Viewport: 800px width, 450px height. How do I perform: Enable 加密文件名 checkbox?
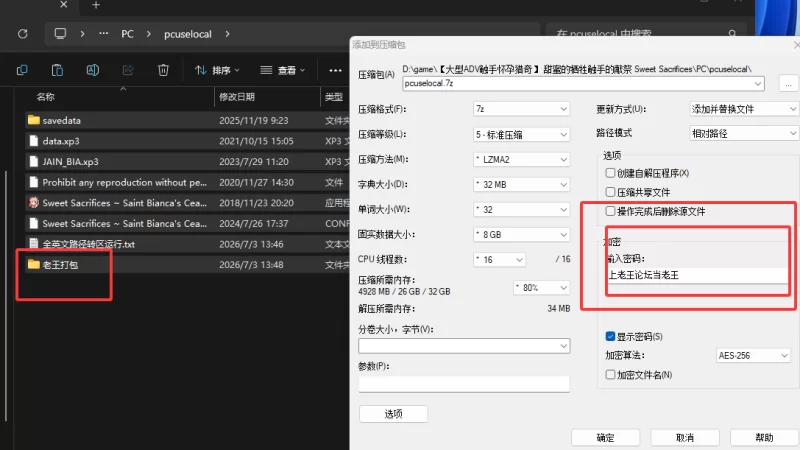(x=610, y=374)
